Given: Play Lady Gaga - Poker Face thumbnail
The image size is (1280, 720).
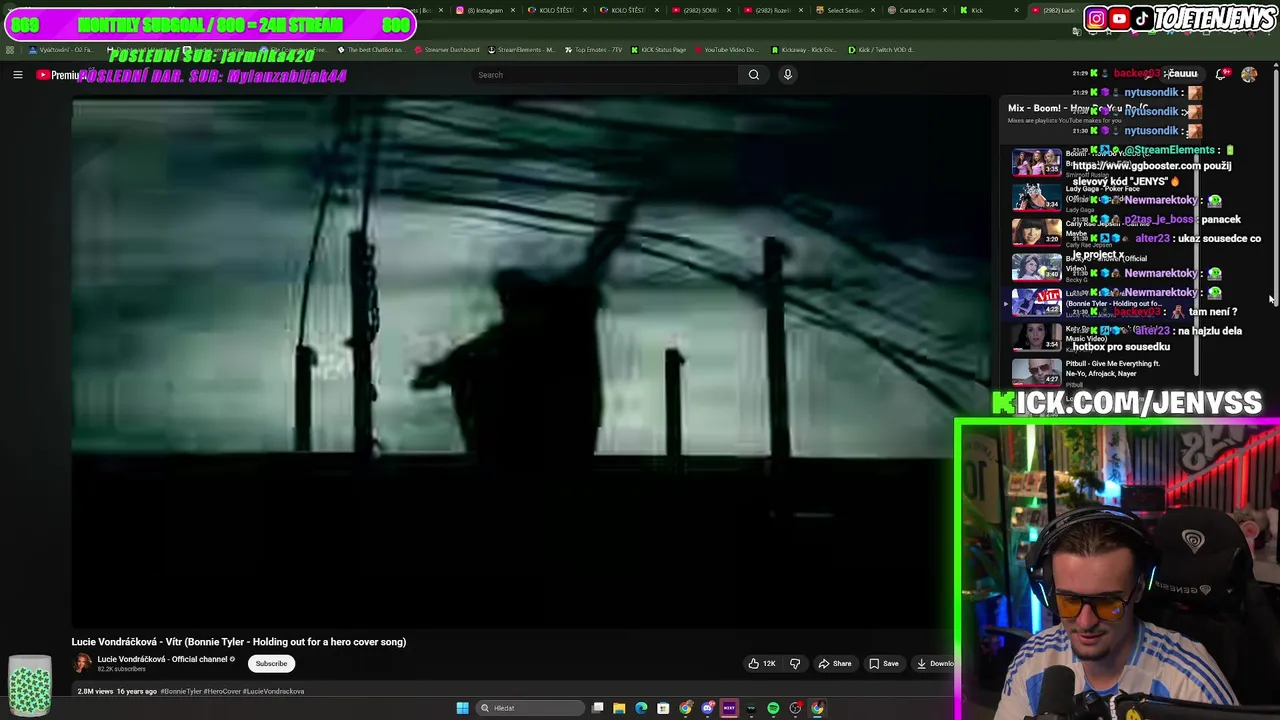Looking at the screenshot, I should tap(1037, 196).
